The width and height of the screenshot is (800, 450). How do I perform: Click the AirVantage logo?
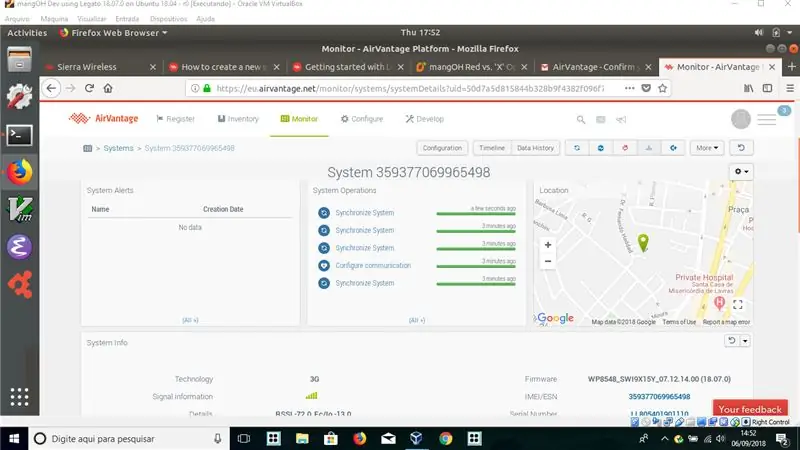(104, 118)
